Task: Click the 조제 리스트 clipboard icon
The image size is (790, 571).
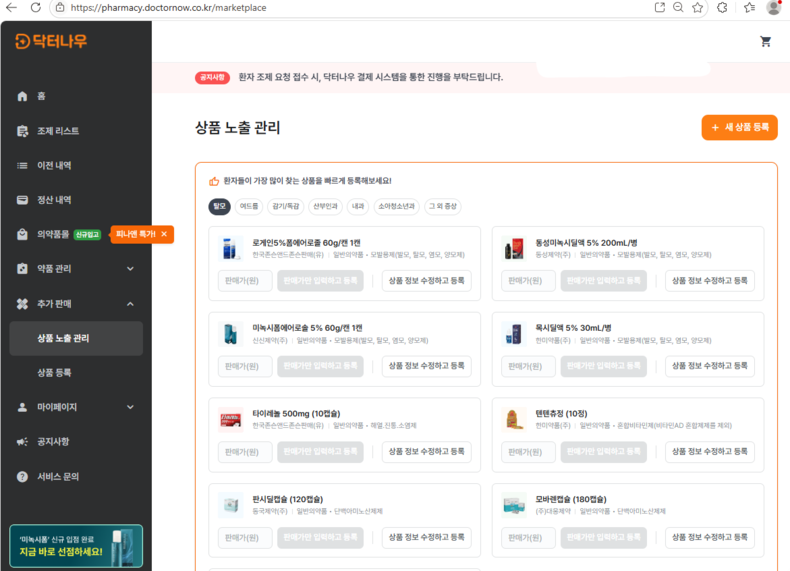Action: pos(23,131)
